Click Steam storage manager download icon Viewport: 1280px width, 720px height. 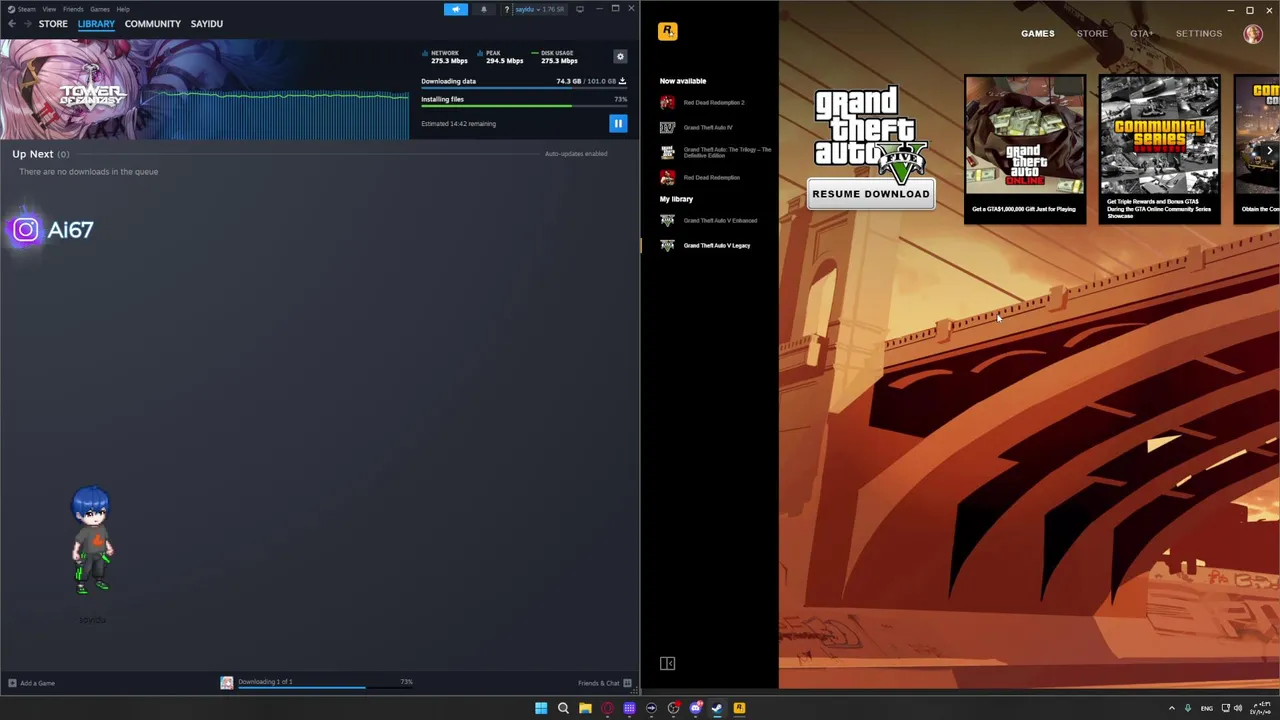[622, 81]
